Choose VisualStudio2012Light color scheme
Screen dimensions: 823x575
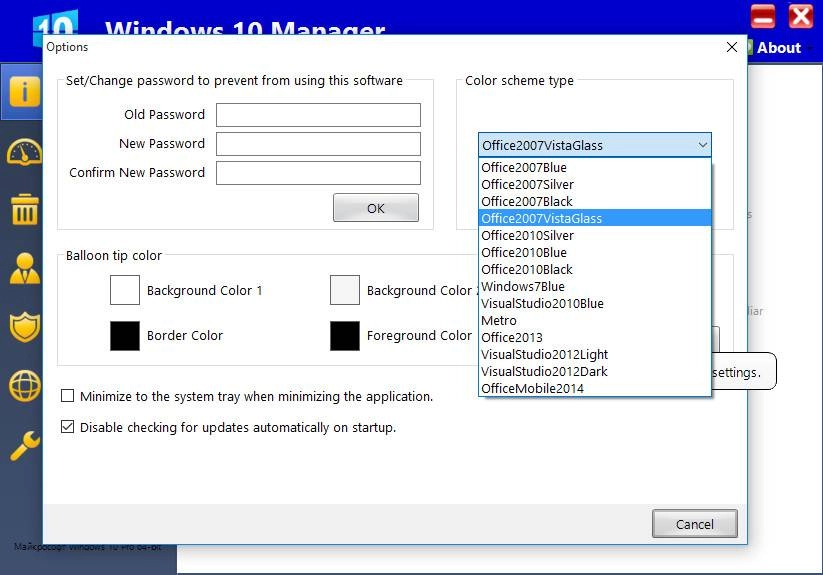tap(595, 354)
